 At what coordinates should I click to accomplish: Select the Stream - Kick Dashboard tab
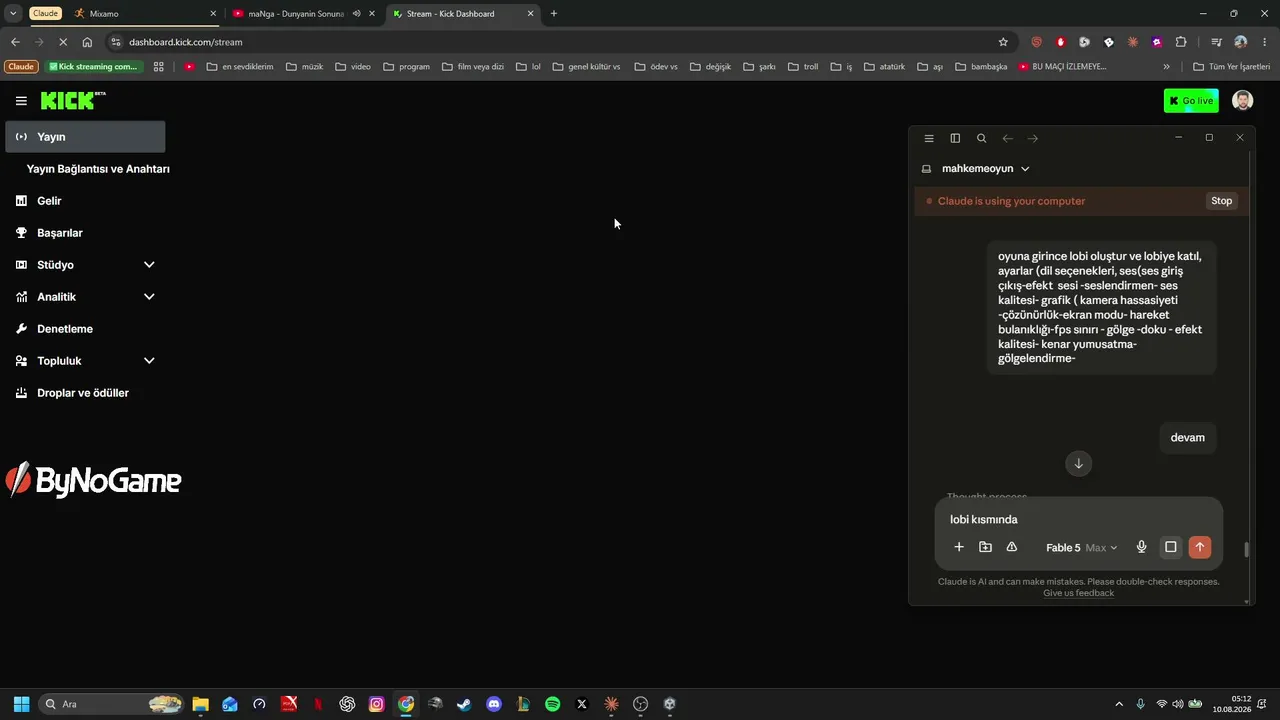click(462, 14)
